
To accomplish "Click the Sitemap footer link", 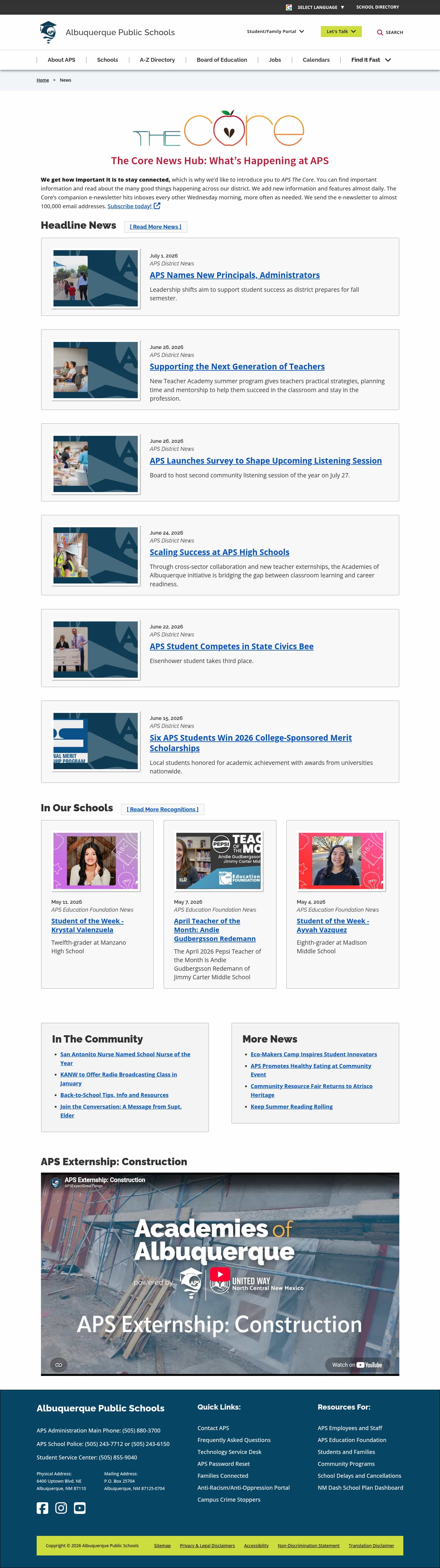I will (x=162, y=1545).
